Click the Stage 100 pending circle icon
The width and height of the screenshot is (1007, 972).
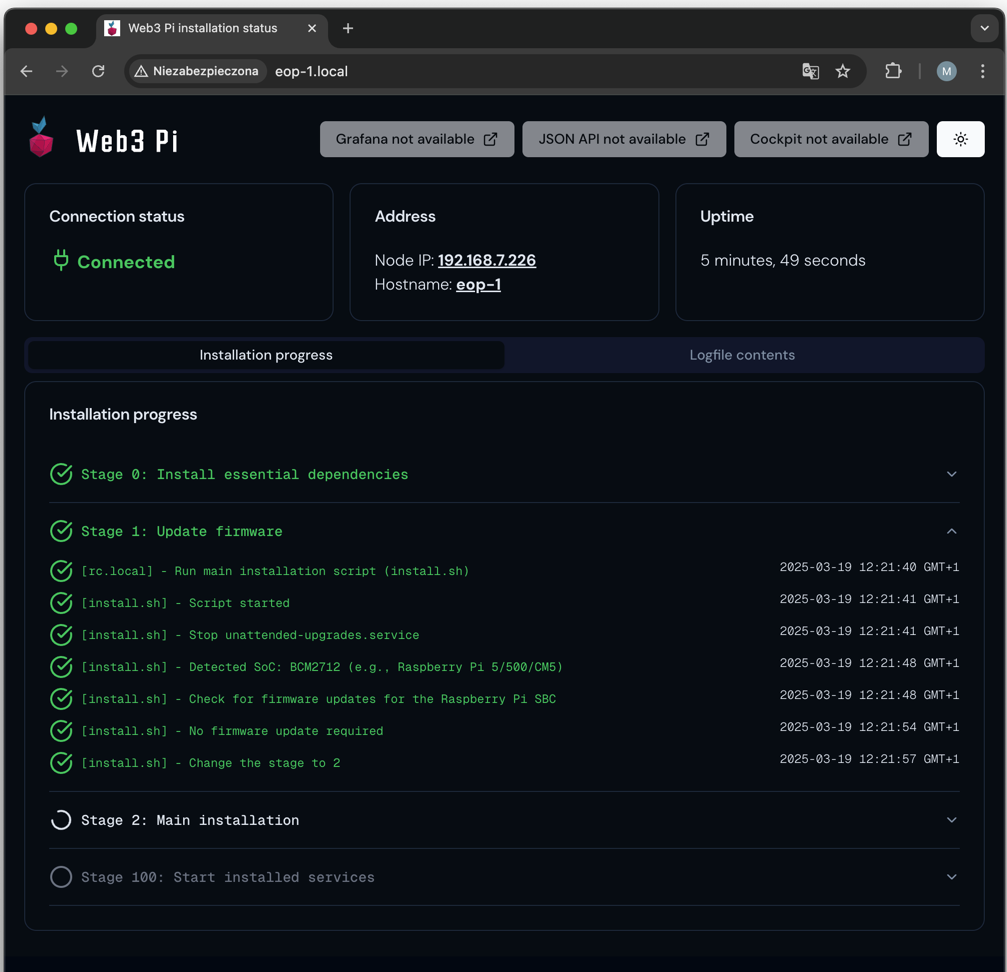(x=61, y=877)
